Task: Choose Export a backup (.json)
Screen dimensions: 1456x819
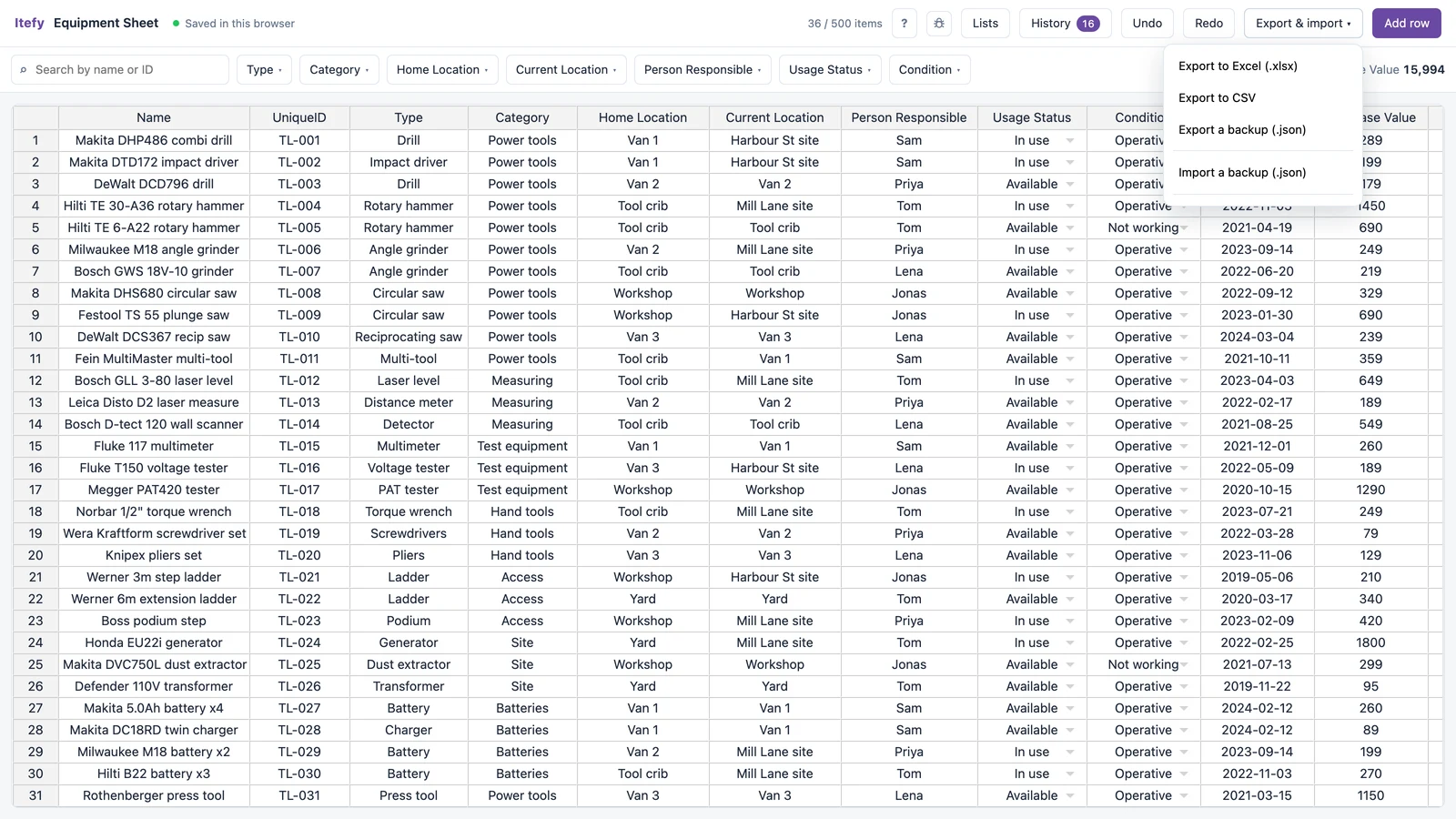Action: click(1263, 130)
